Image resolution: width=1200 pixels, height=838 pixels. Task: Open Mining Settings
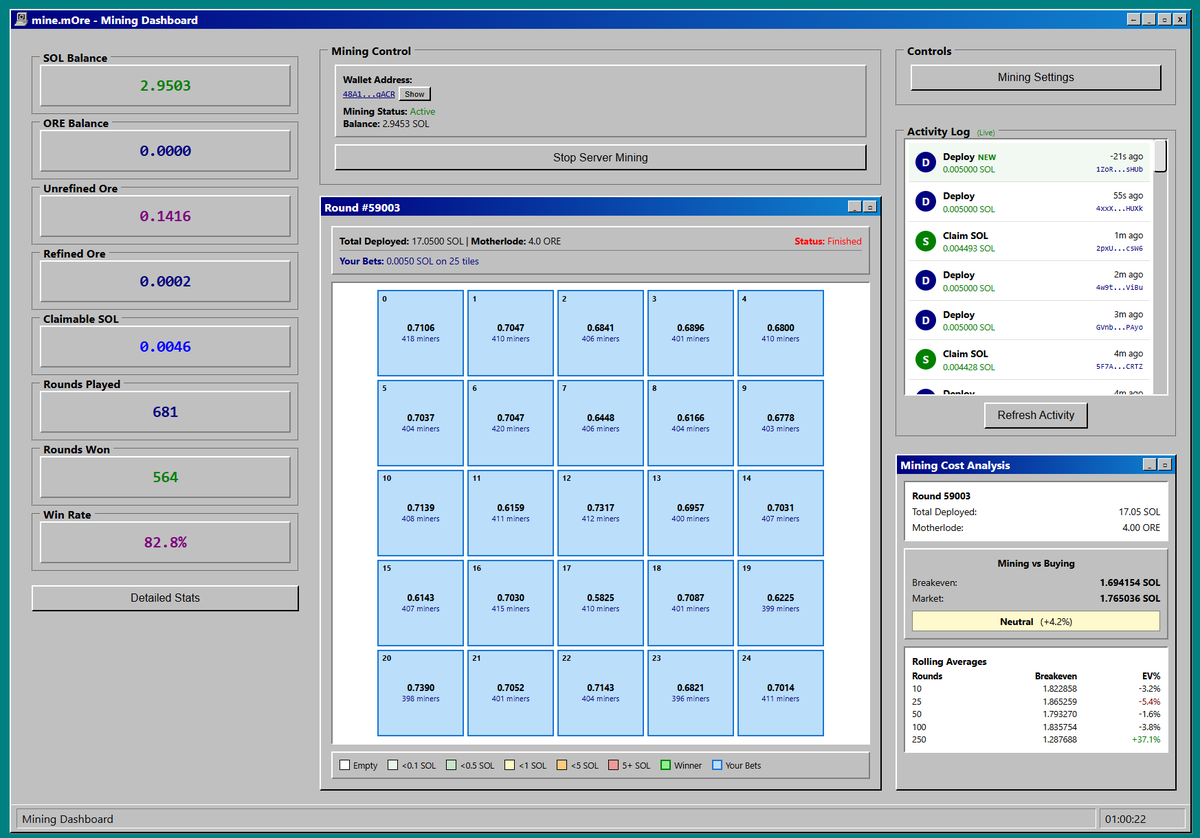pyautogui.click(x=1035, y=77)
